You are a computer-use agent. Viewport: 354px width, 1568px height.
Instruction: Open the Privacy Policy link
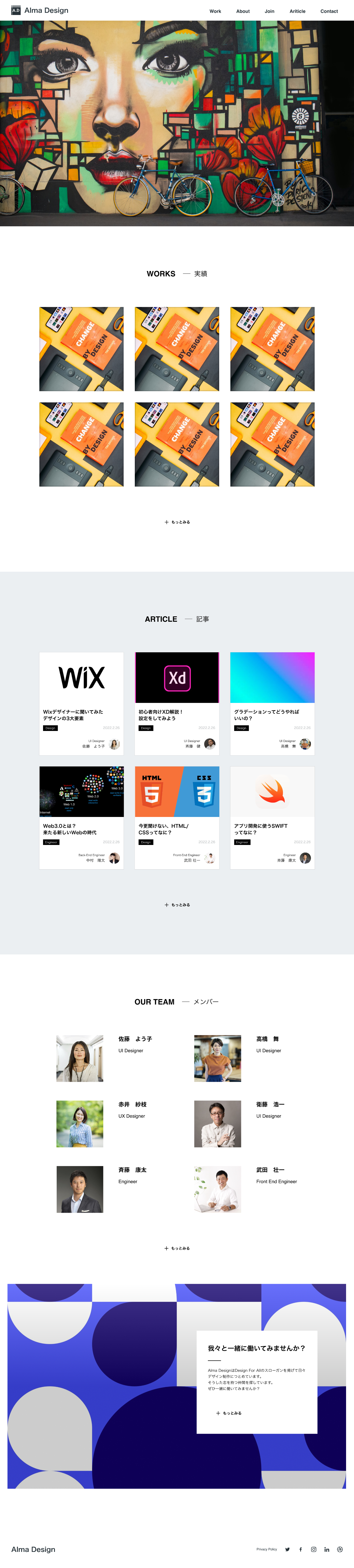[x=267, y=1549]
